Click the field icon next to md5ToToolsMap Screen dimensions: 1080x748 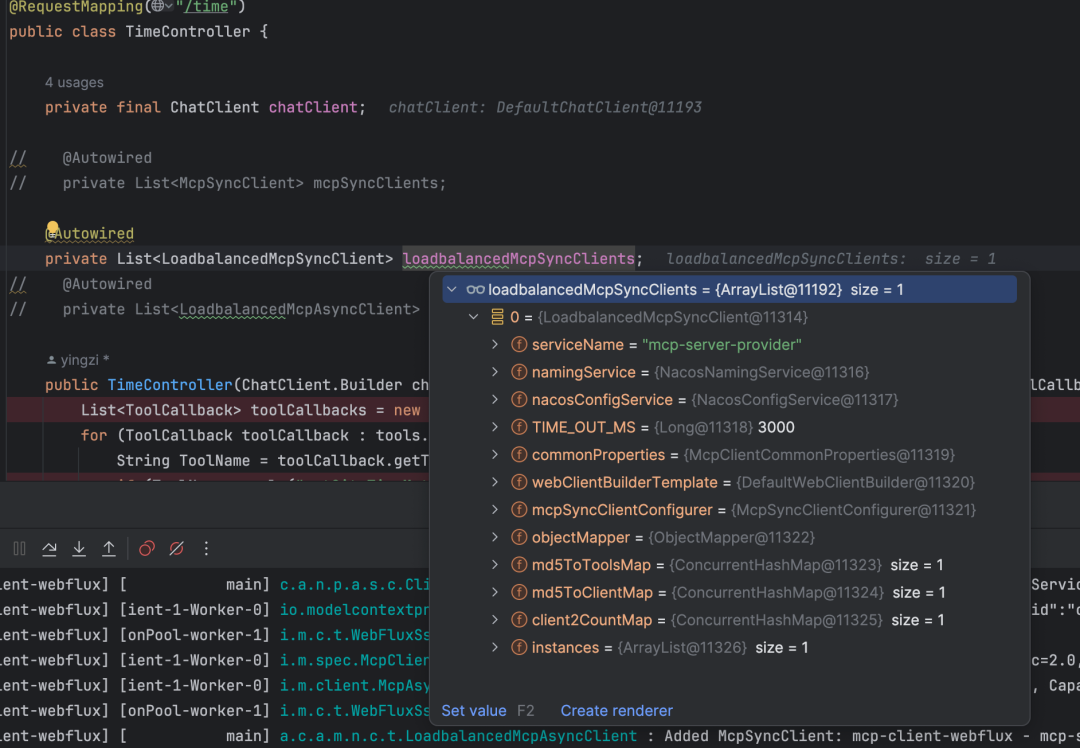coord(519,565)
